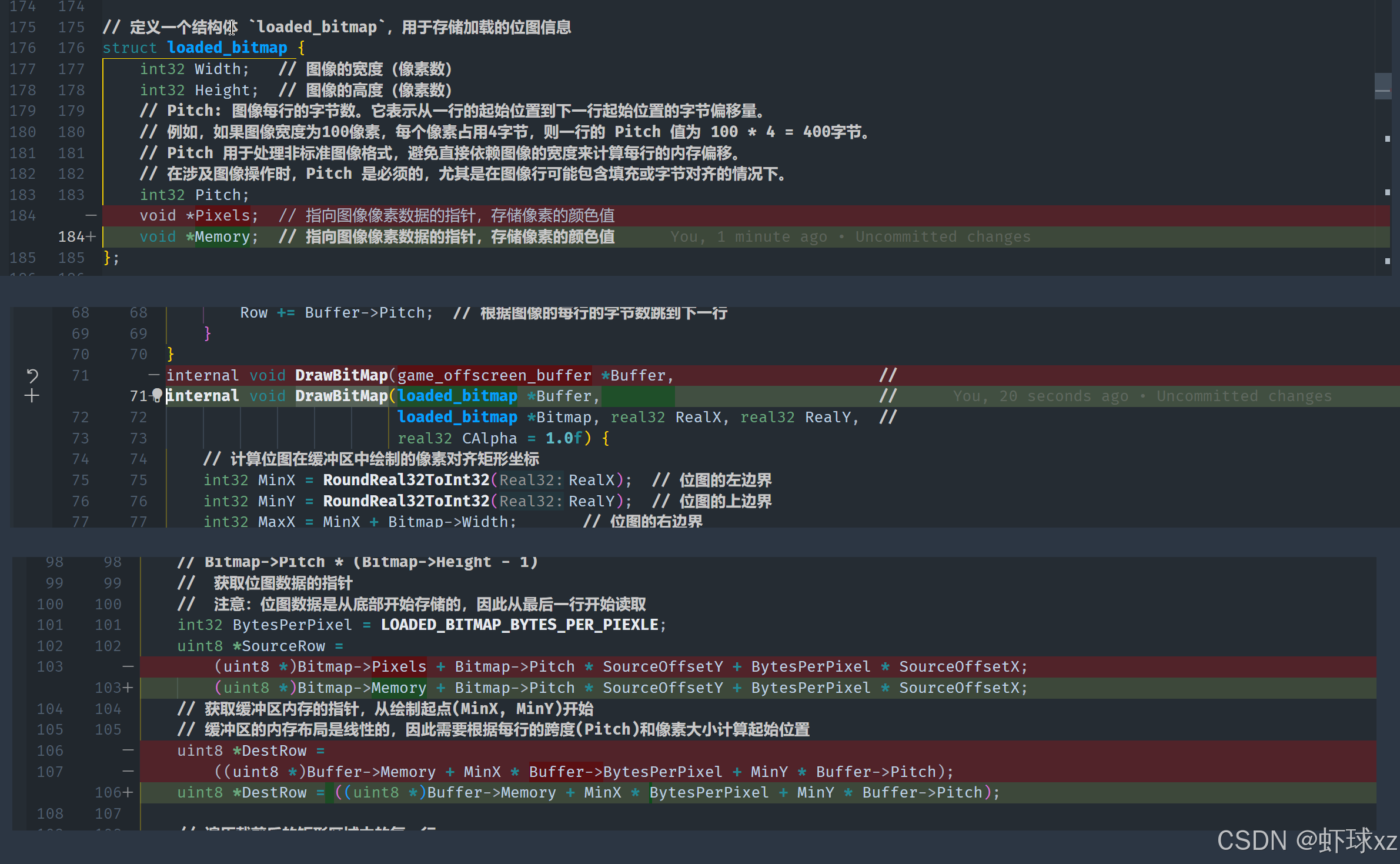Click 'Row += Buffer->Pitch;' on line 68

point(336,313)
